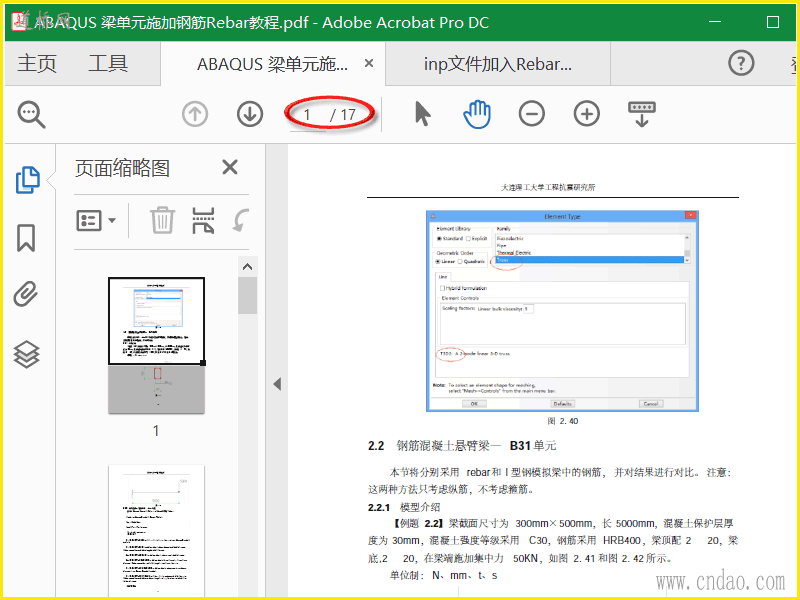Open the layers panel
Viewport: 800px width, 600px height.
click(x=27, y=354)
